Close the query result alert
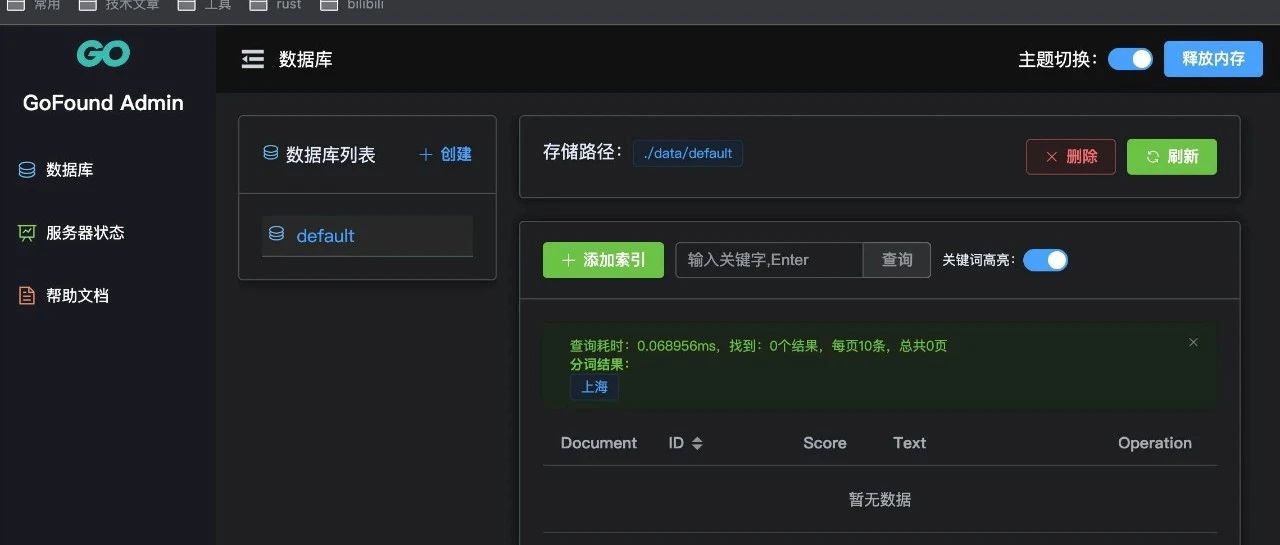 (1193, 342)
